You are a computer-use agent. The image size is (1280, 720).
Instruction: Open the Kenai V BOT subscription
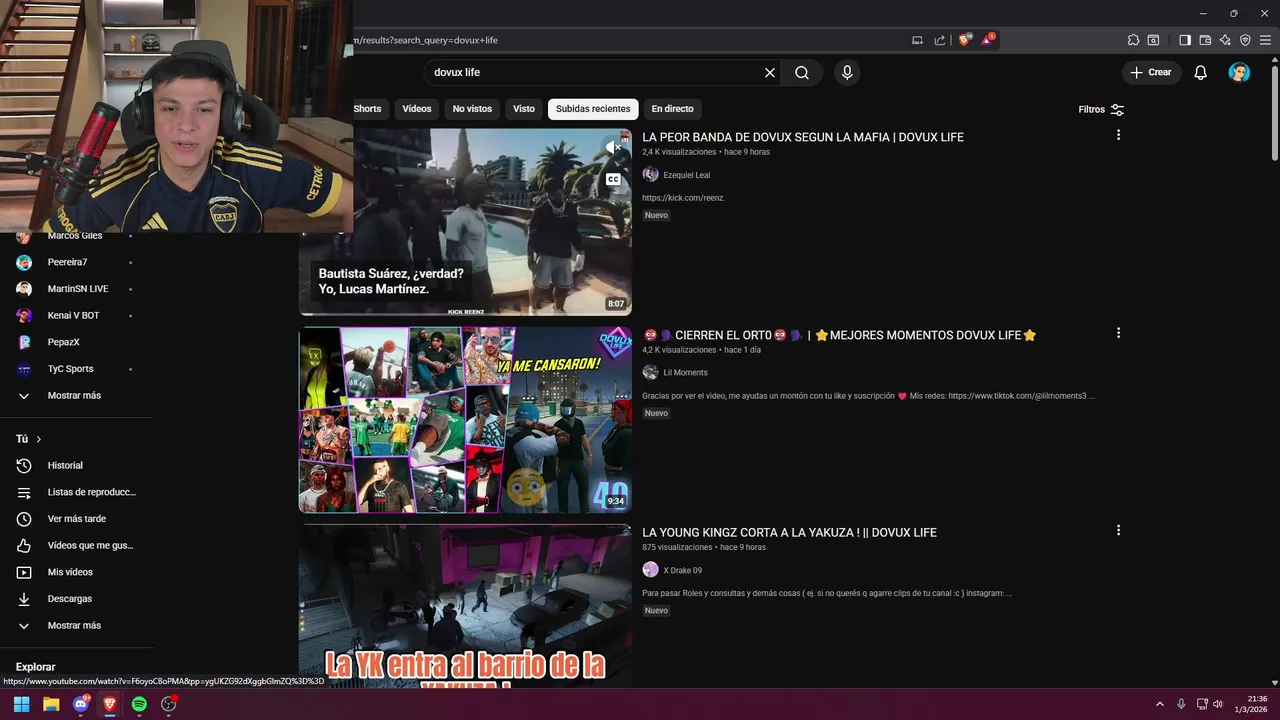tap(76, 315)
